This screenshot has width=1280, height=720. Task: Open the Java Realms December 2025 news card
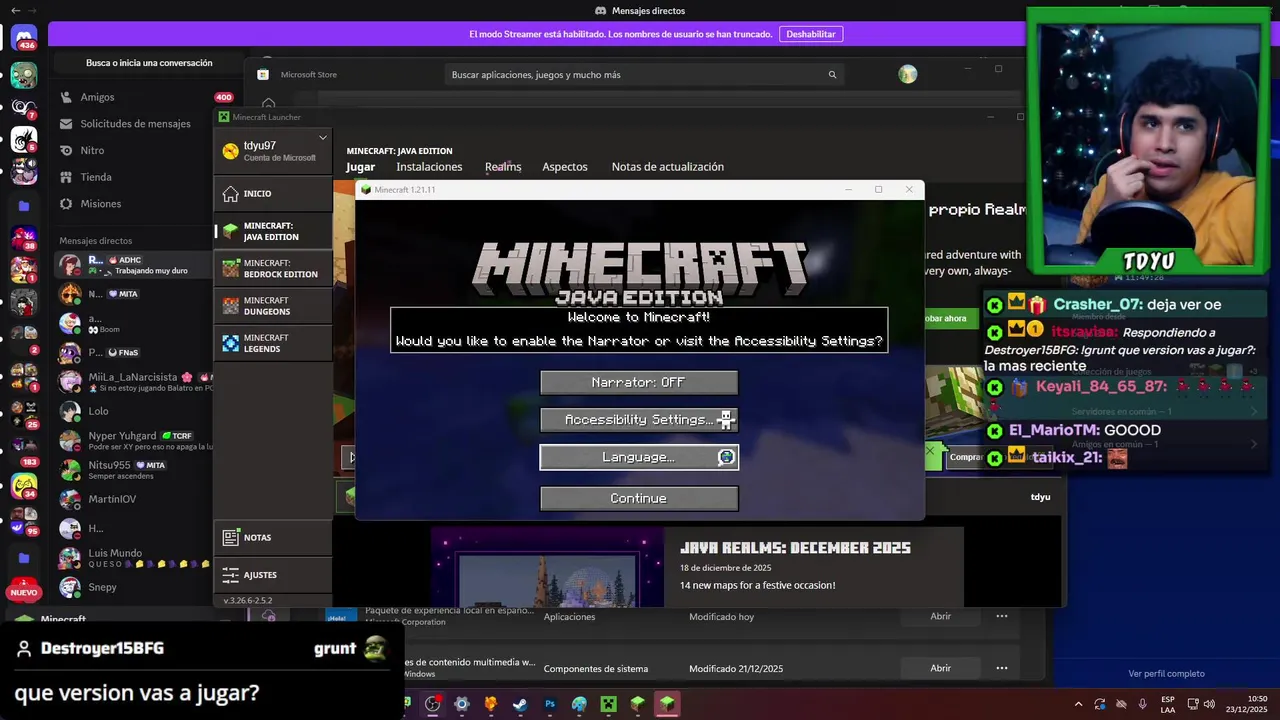coord(697,567)
